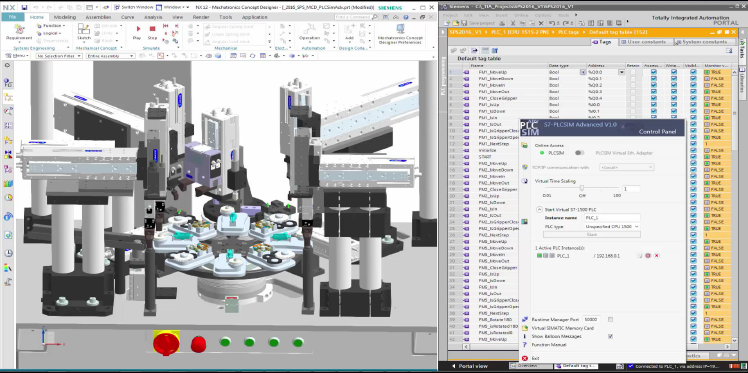
Task: Click the Virtual Time Scaling slider handle
Action: tap(582, 188)
